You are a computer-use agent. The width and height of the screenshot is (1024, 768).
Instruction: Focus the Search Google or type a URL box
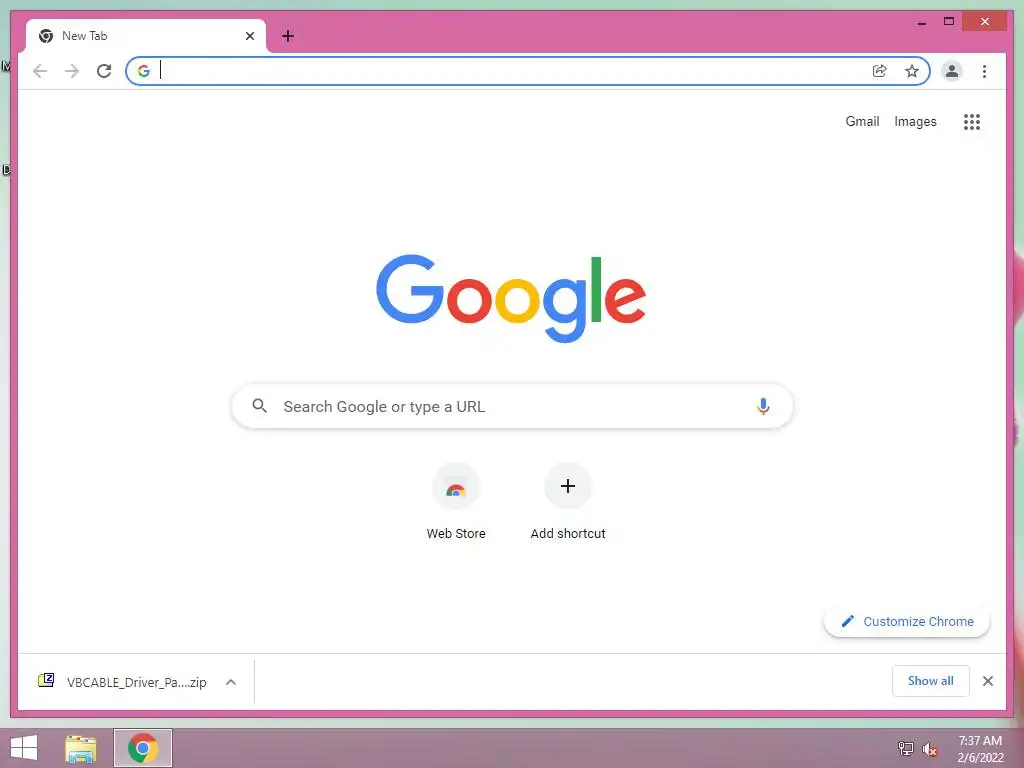click(512, 406)
